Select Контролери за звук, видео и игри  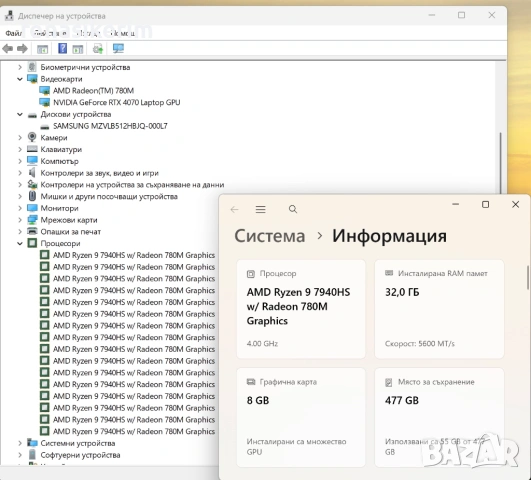point(100,173)
